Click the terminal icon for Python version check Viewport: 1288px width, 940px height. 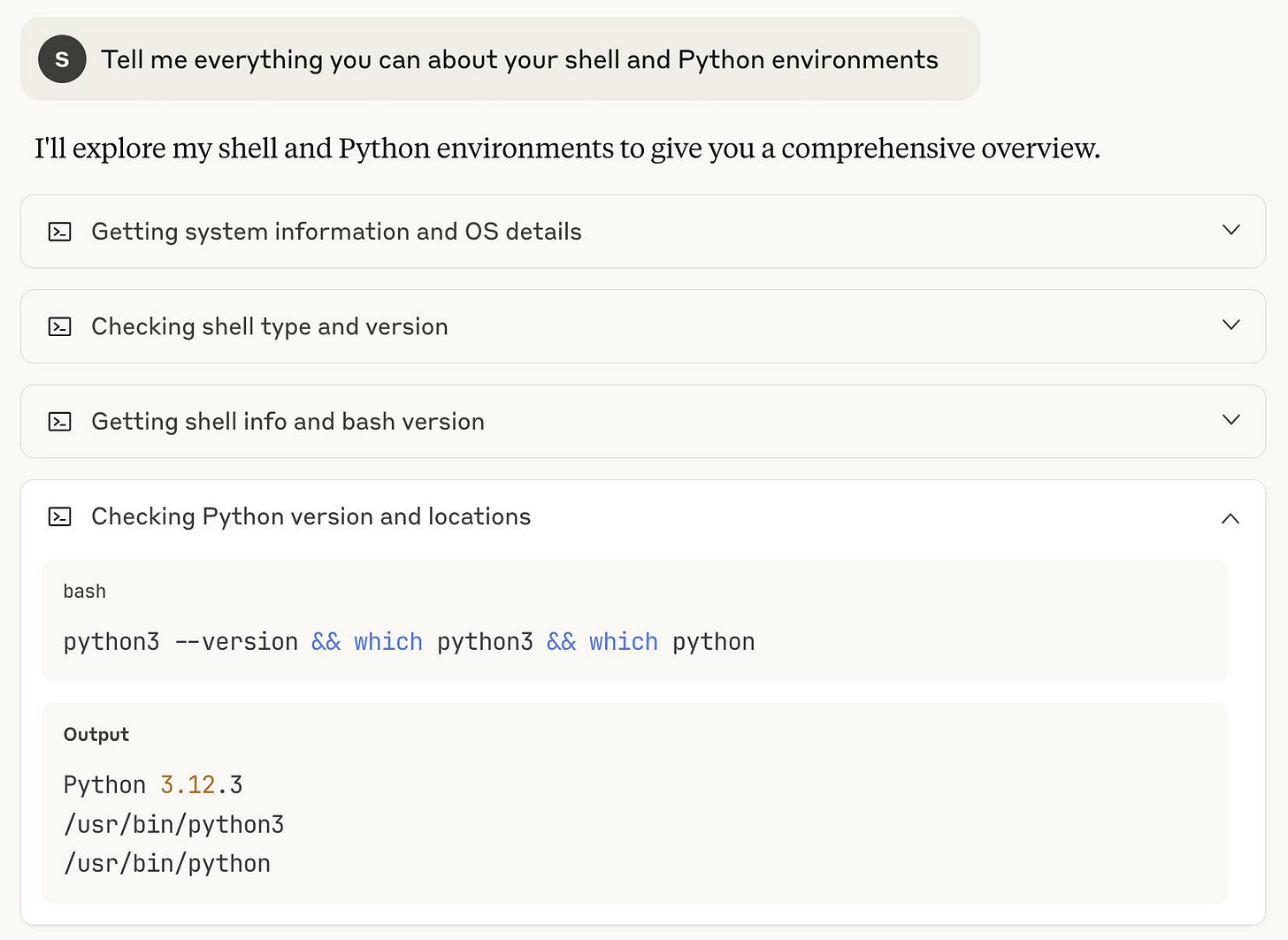click(x=59, y=516)
